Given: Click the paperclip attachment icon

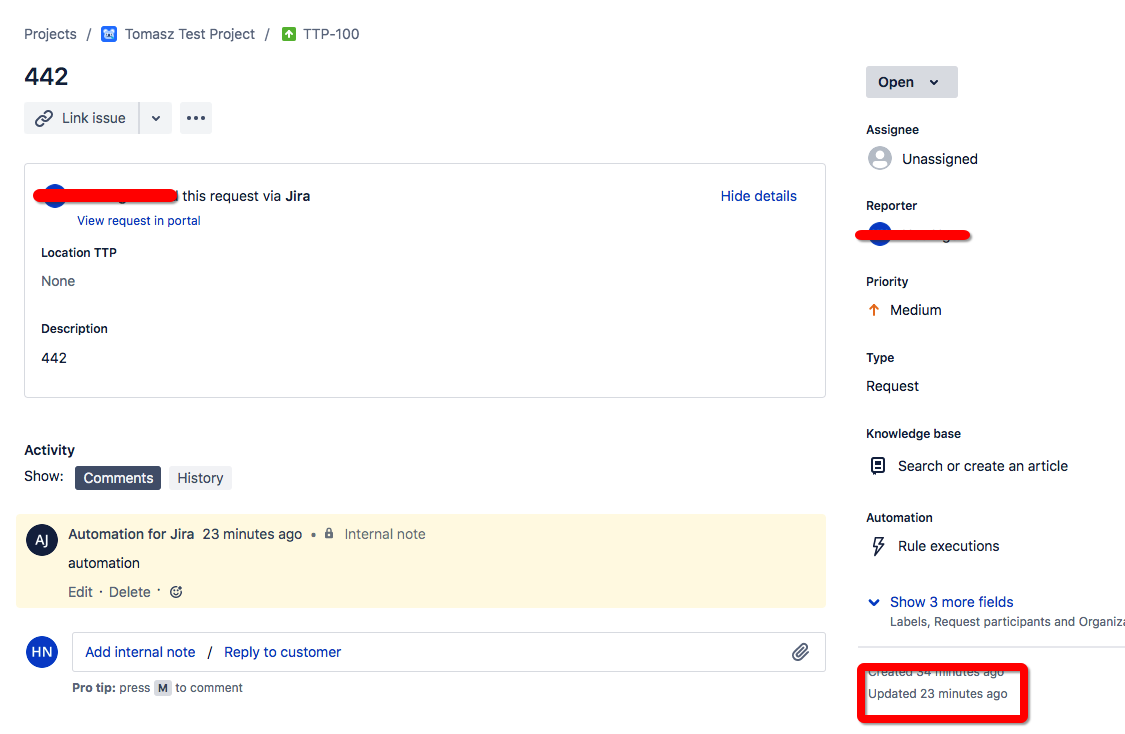Looking at the screenshot, I should [x=801, y=651].
